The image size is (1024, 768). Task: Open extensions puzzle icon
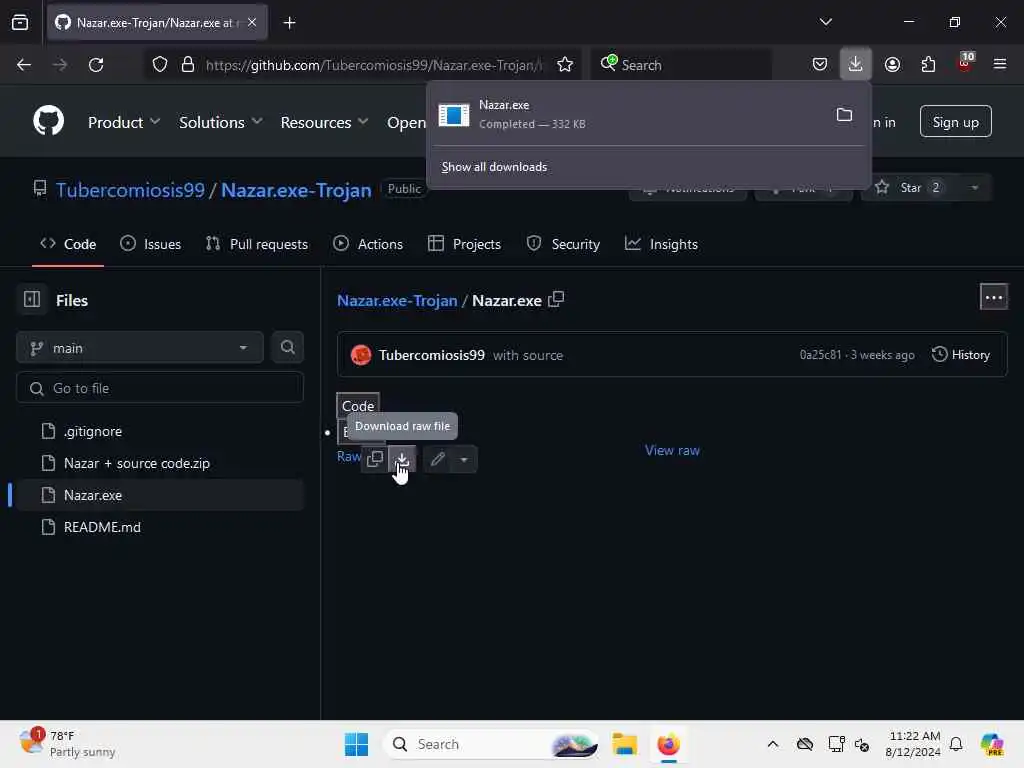tap(928, 64)
